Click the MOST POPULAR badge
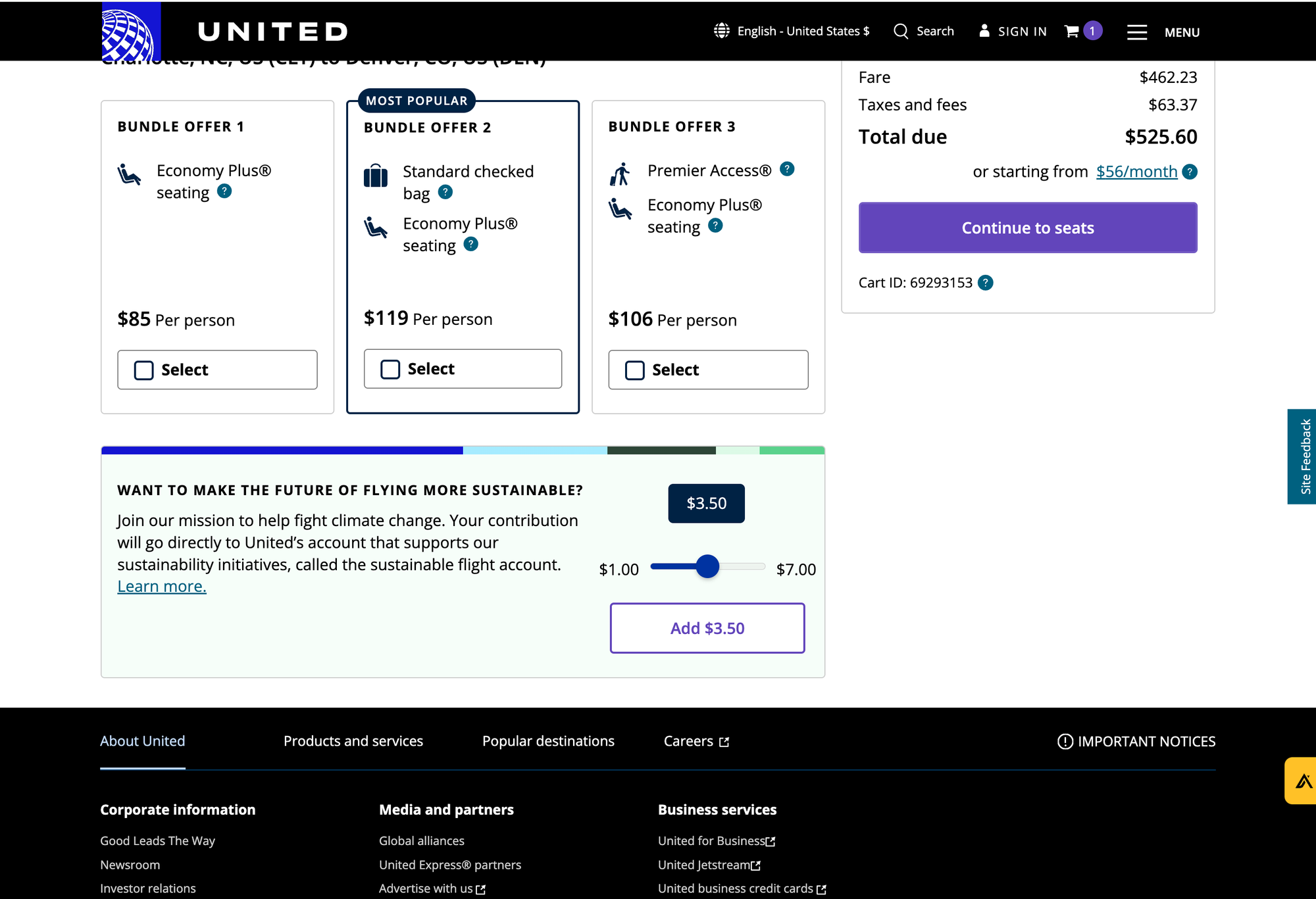 [x=417, y=101]
